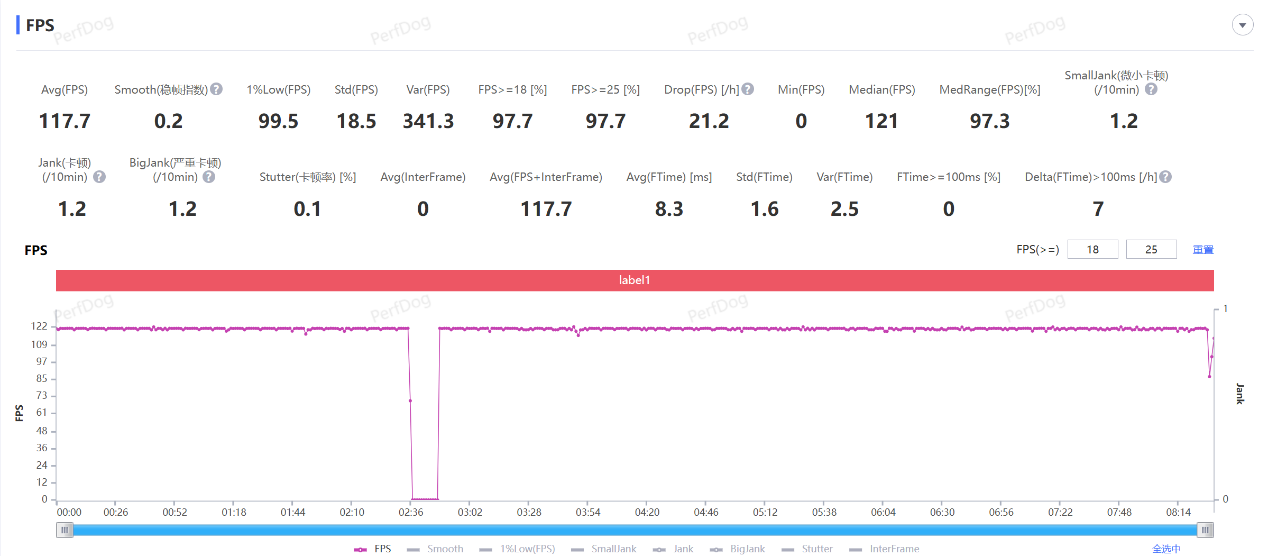Show the Stutter legend series
This screenshot has height=556, width=1268.
[808, 549]
